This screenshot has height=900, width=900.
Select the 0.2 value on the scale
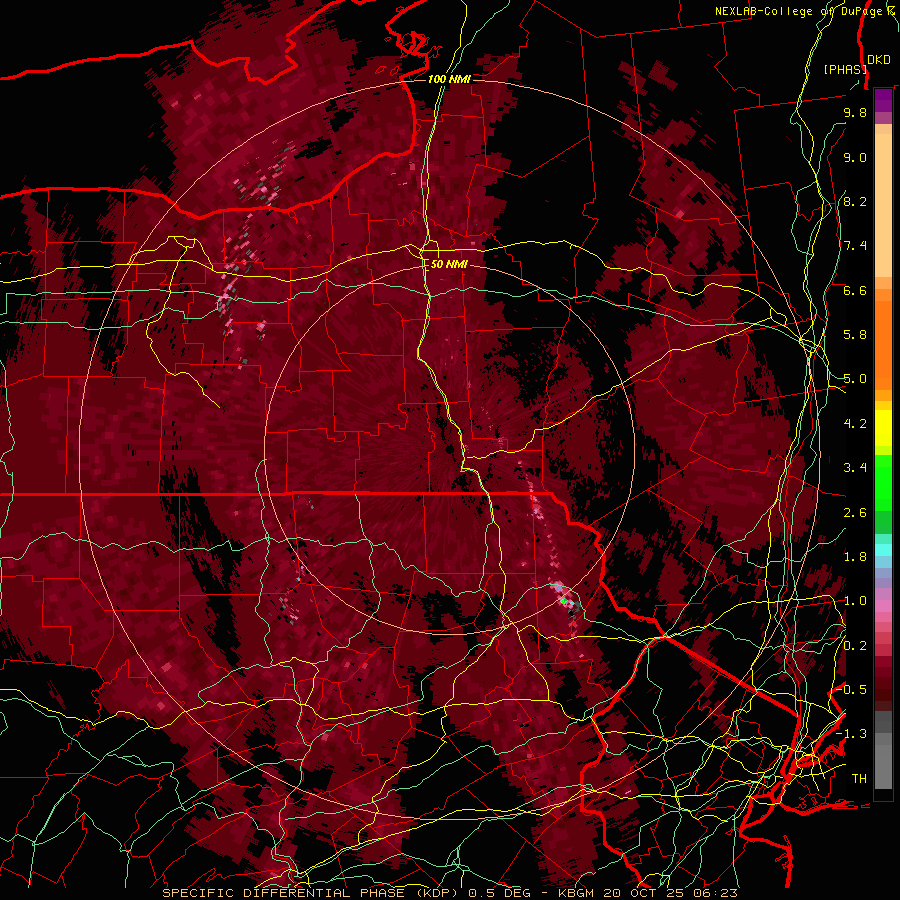coord(855,645)
